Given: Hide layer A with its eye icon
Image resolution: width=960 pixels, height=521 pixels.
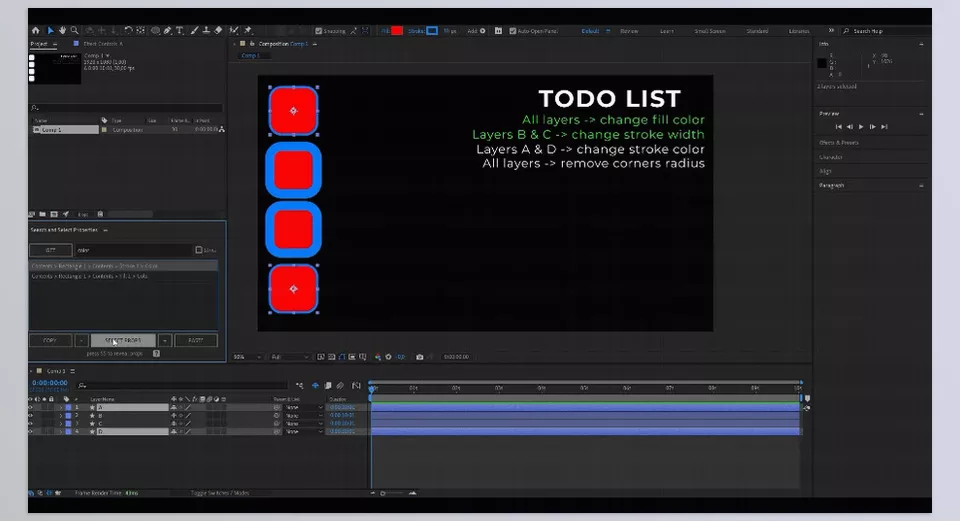Looking at the screenshot, I should [x=31, y=407].
